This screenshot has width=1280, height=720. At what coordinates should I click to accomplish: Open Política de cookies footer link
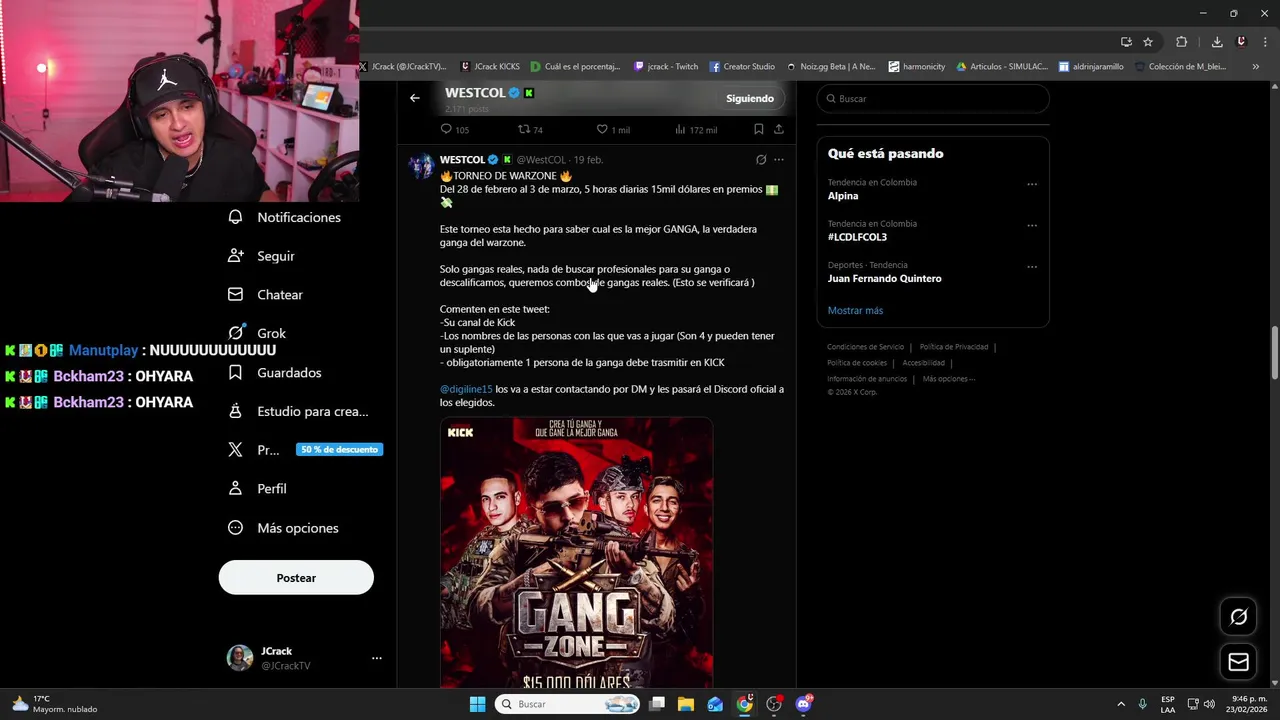[x=857, y=363]
